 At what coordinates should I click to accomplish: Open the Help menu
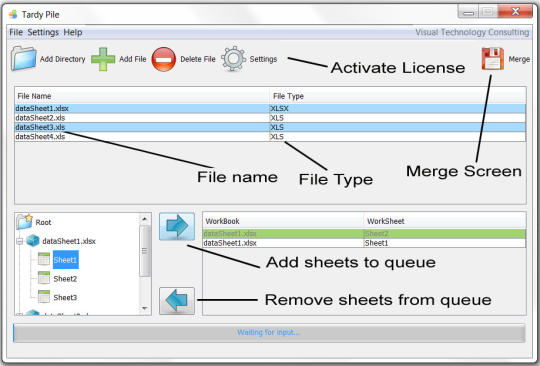tap(73, 32)
